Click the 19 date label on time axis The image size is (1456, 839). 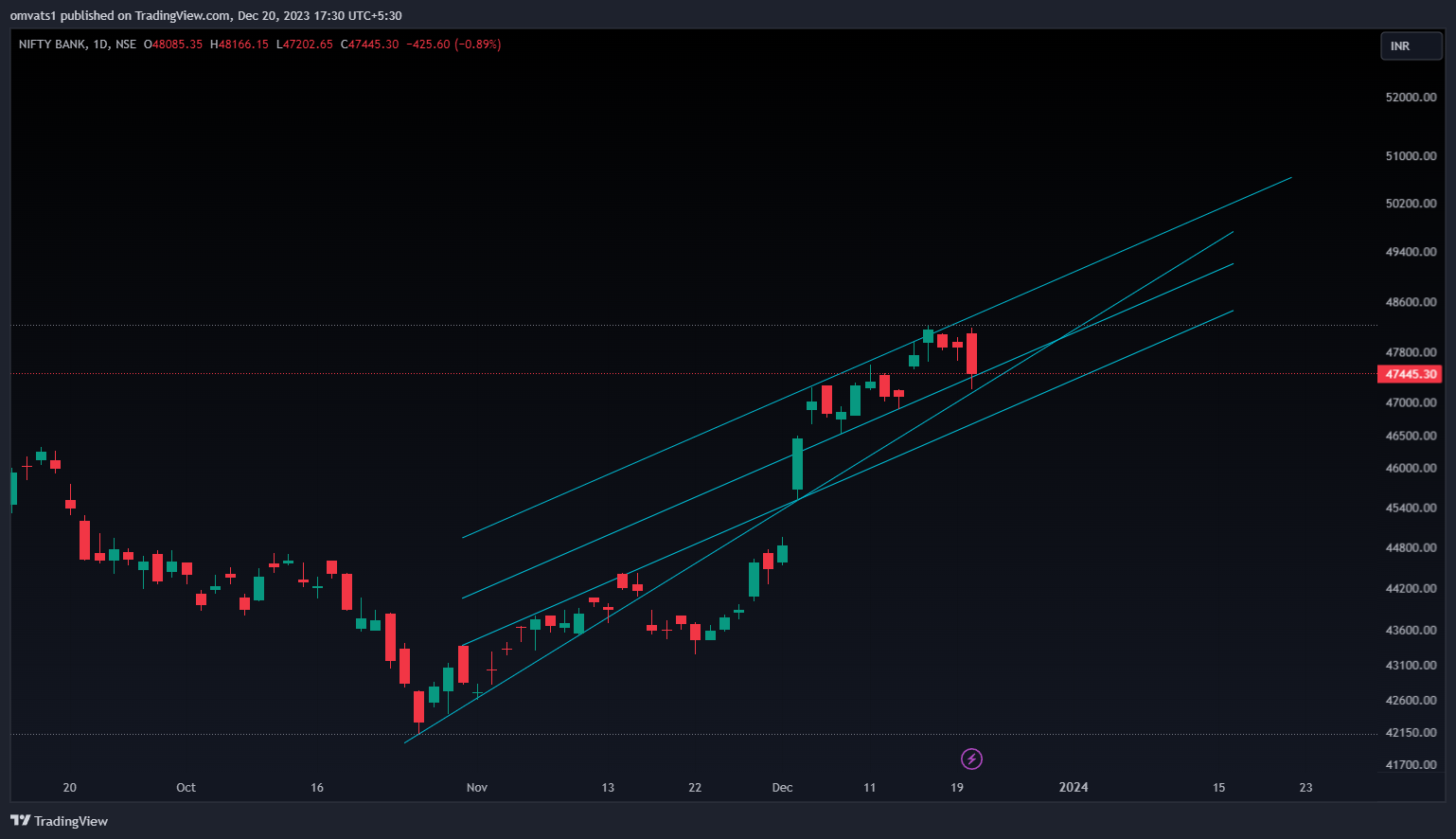[x=957, y=788]
